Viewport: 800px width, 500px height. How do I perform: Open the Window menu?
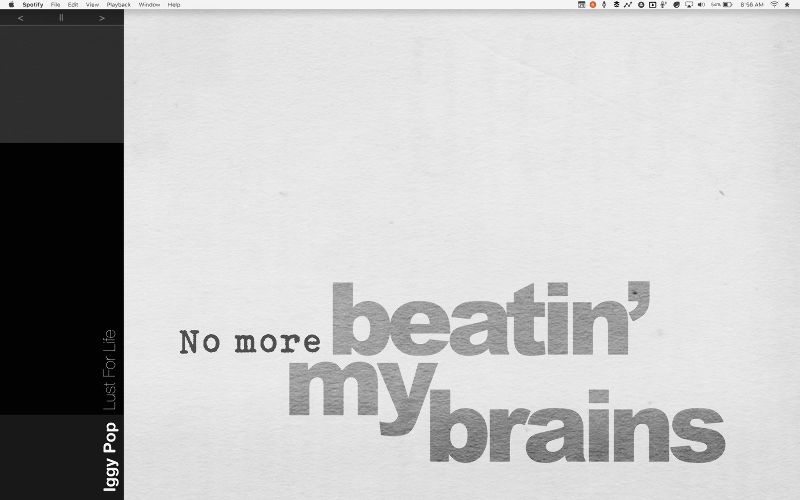[149, 5]
